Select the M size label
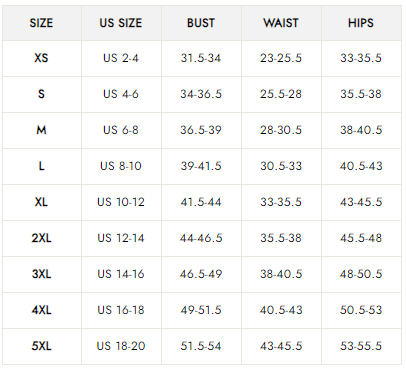Screen dimensions: 406x369 click(41, 130)
